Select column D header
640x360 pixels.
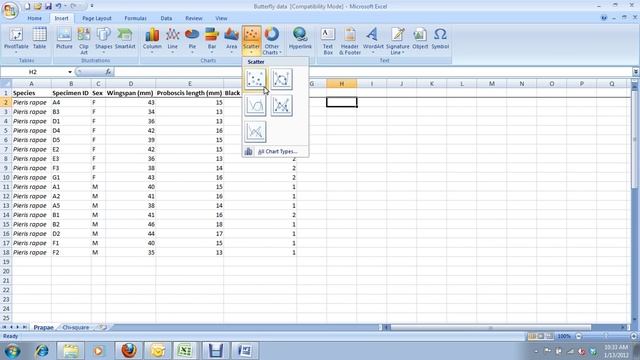click(x=131, y=84)
